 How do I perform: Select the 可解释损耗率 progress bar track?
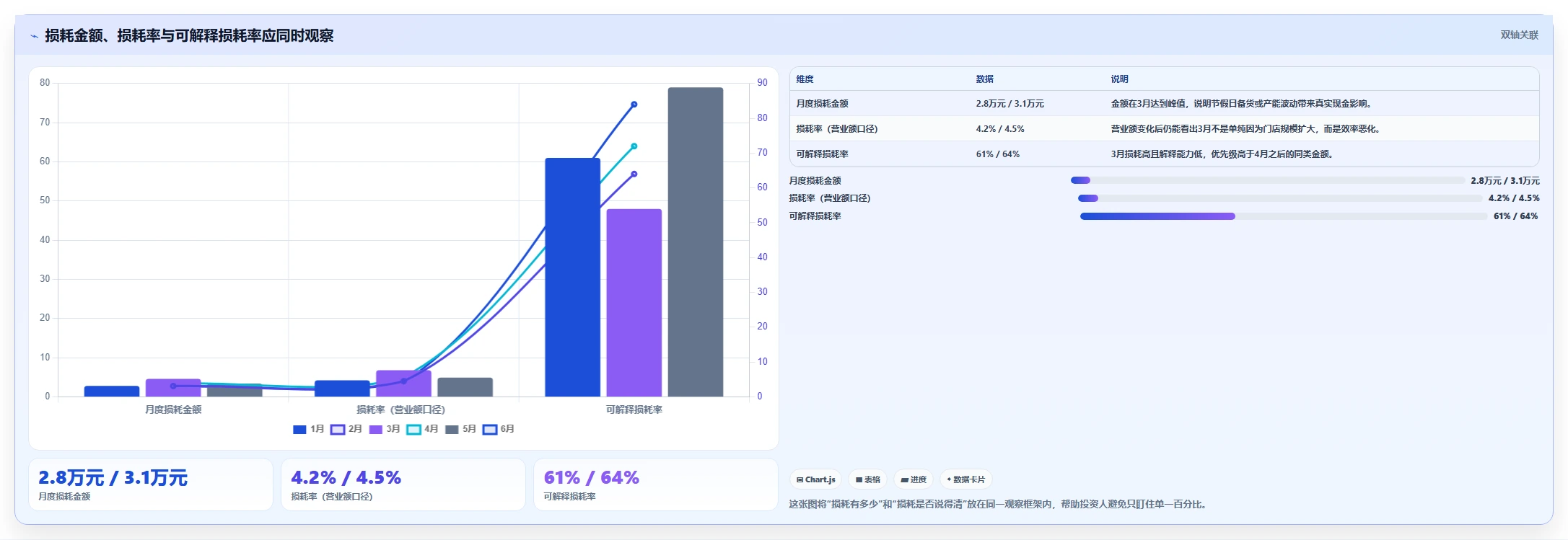(x=1284, y=216)
